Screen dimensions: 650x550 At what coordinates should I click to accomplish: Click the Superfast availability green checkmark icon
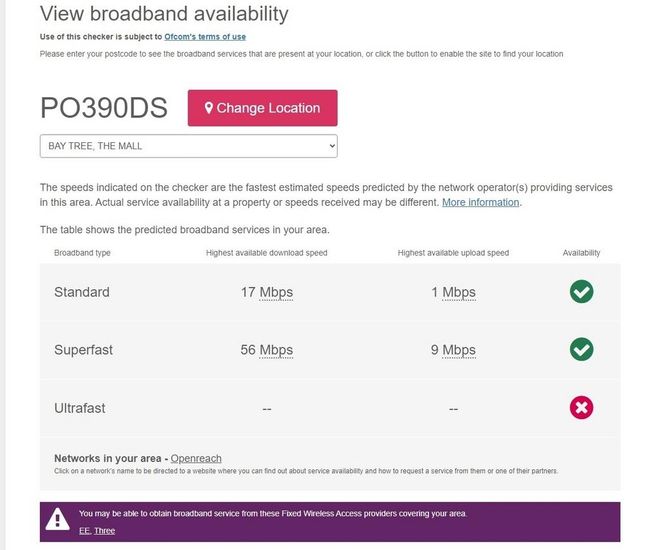pos(581,349)
